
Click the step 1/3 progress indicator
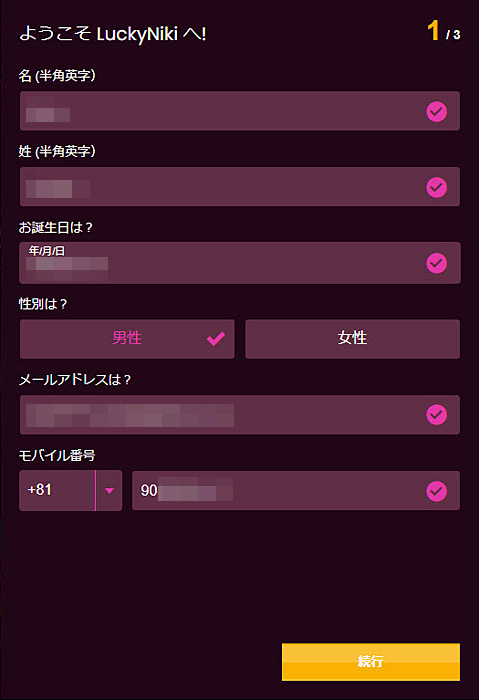pyautogui.click(x=443, y=31)
